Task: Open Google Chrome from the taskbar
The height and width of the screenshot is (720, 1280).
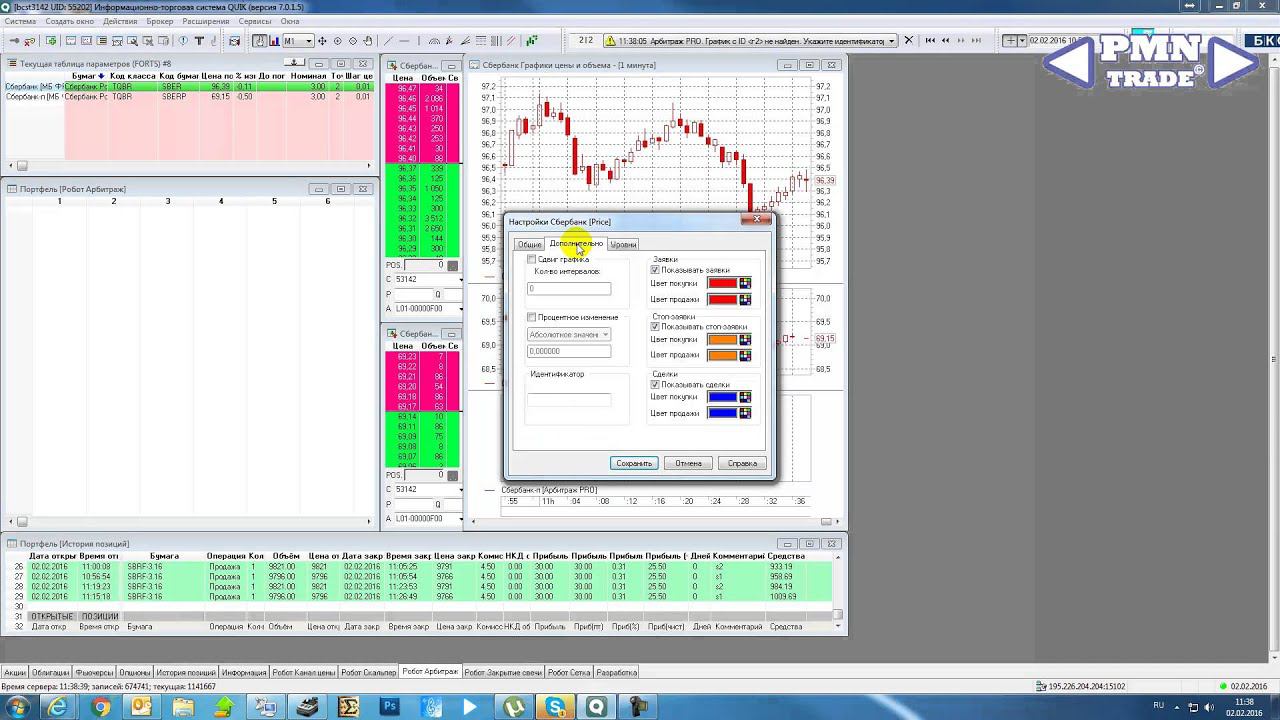Action: pos(100,707)
